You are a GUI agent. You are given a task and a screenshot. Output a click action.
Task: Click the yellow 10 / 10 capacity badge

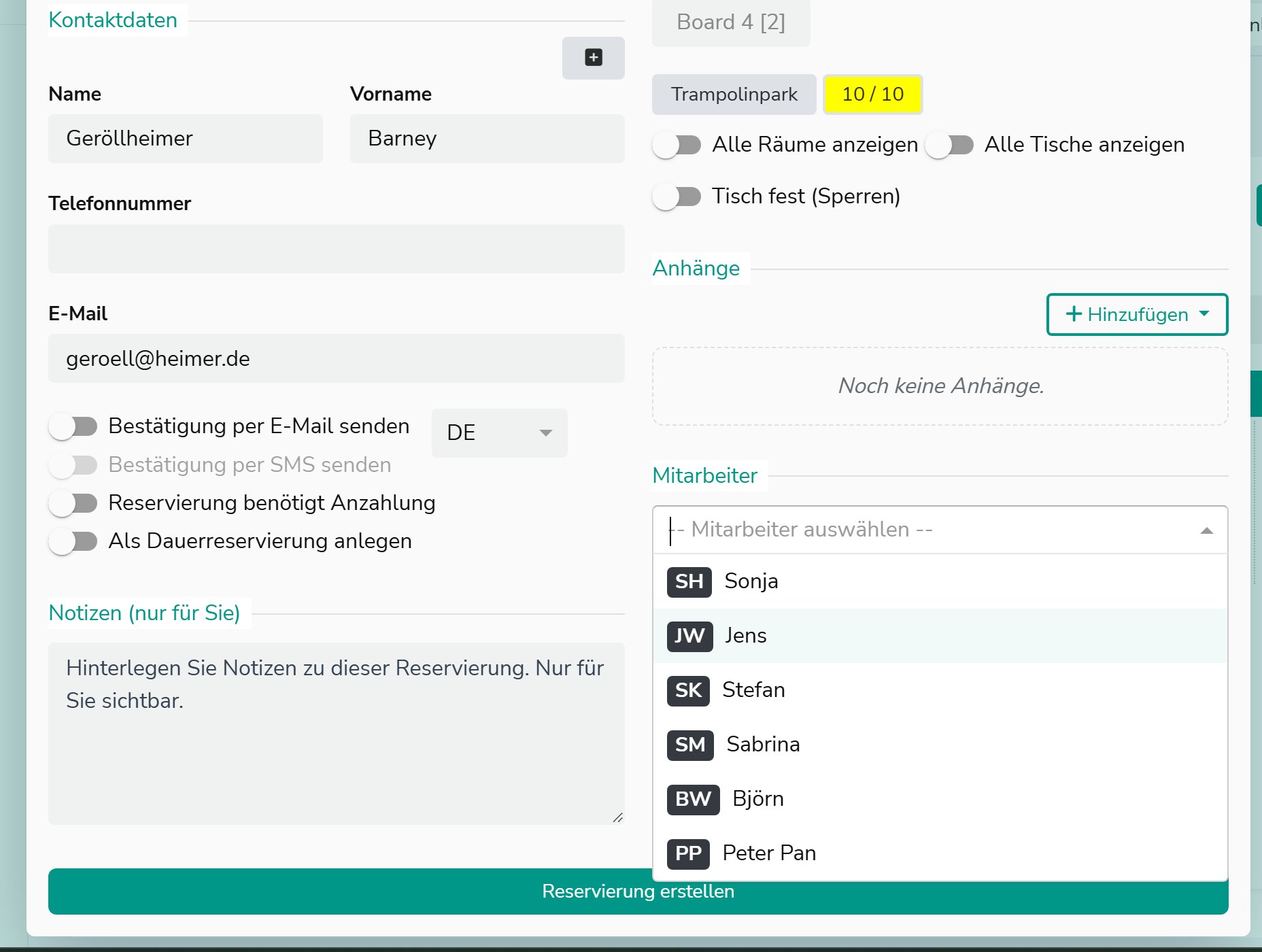click(x=873, y=95)
